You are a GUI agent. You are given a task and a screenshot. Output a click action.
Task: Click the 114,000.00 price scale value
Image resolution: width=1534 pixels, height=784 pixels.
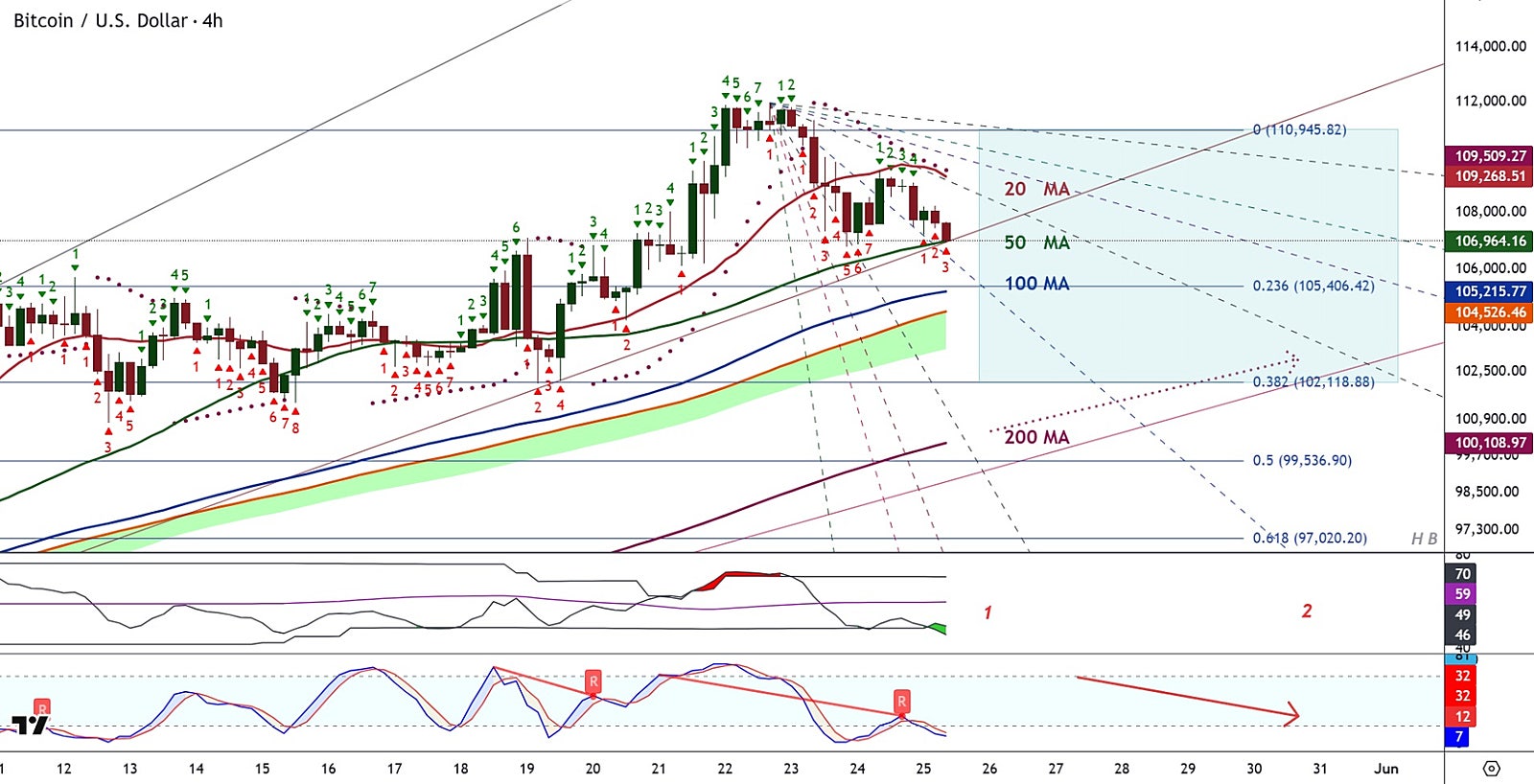point(1491,46)
